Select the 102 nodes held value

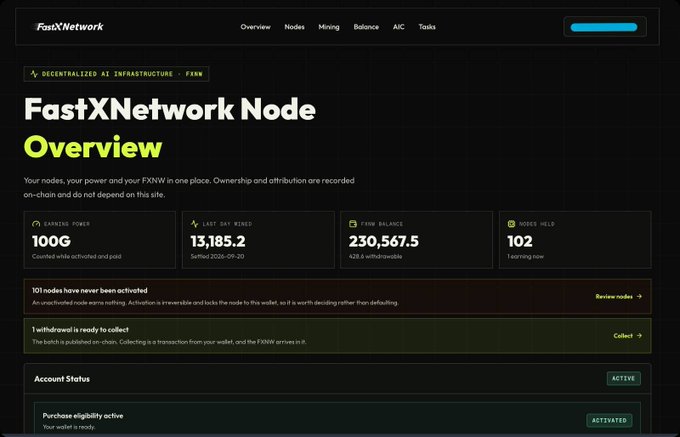coord(520,241)
